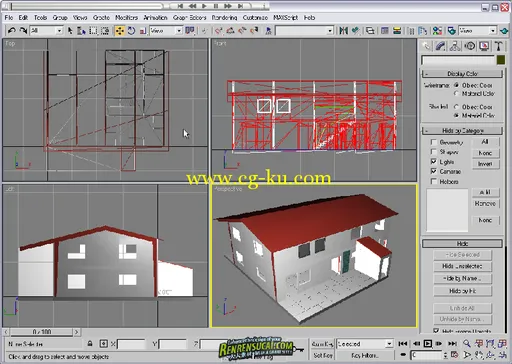Image resolution: width=512 pixels, height=364 pixels.
Task: Open the File menu
Action: pos(9,18)
